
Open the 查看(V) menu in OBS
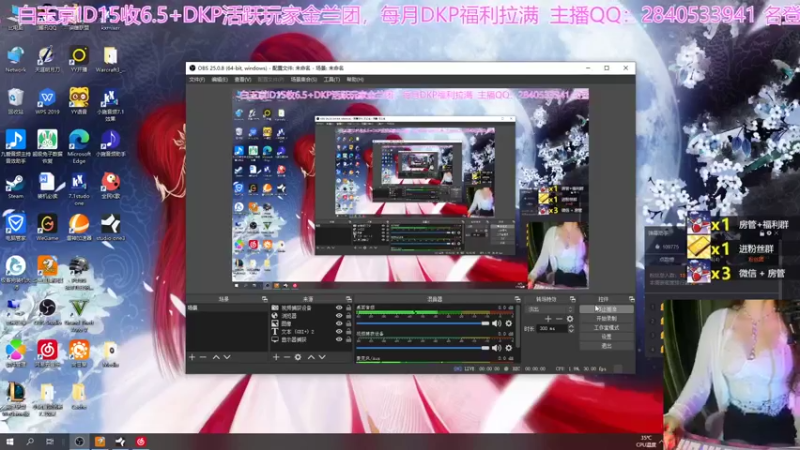(243, 80)
